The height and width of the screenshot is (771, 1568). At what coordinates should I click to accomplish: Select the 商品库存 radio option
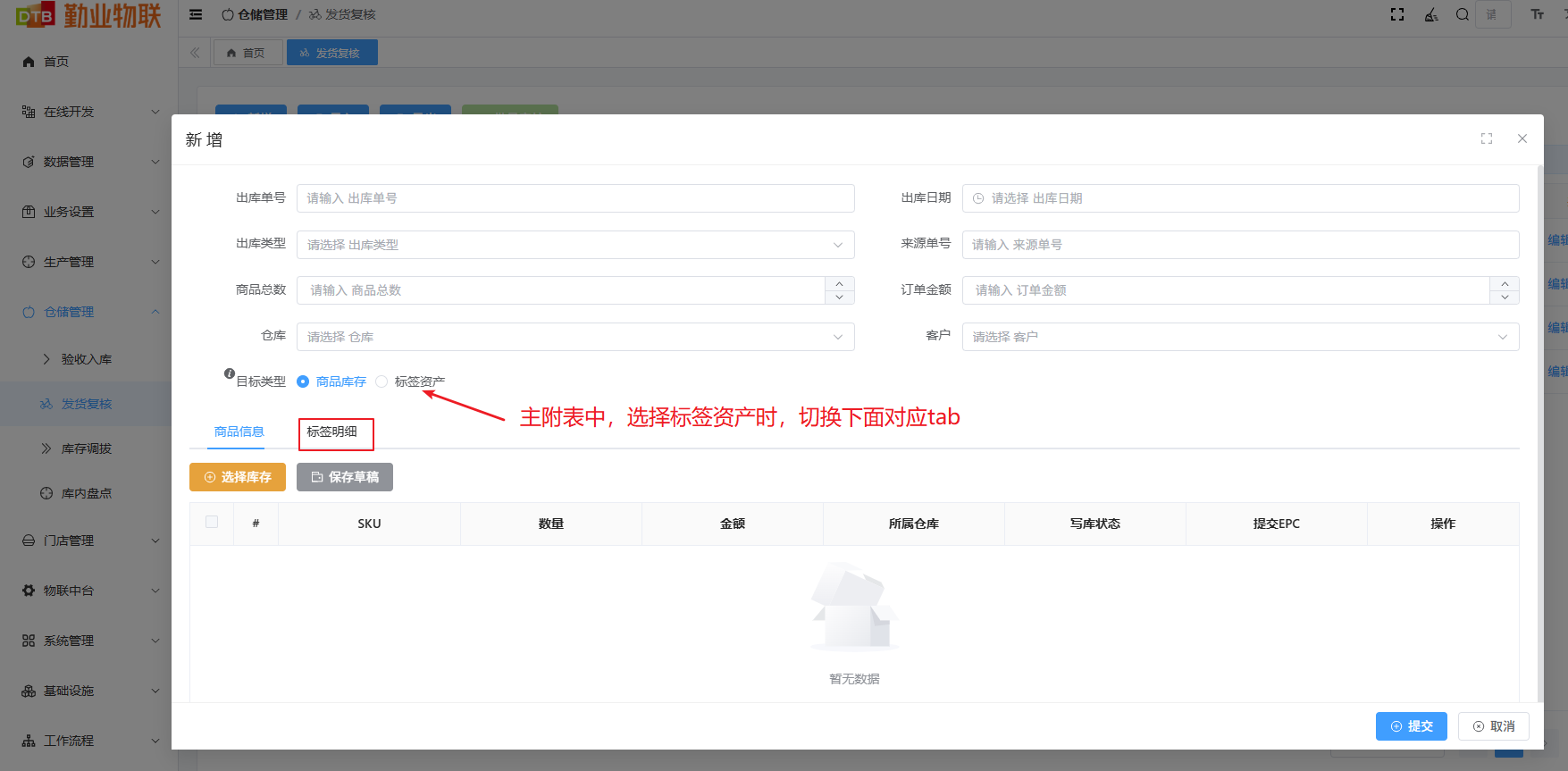click(303, 381)
